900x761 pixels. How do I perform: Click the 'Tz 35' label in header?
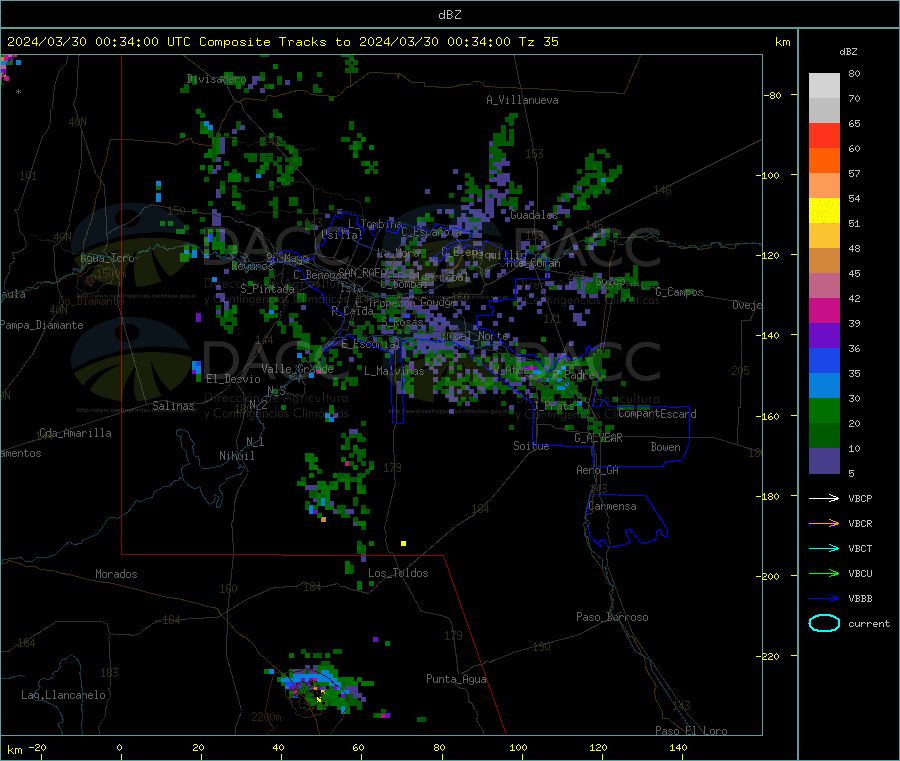[538, 42]
